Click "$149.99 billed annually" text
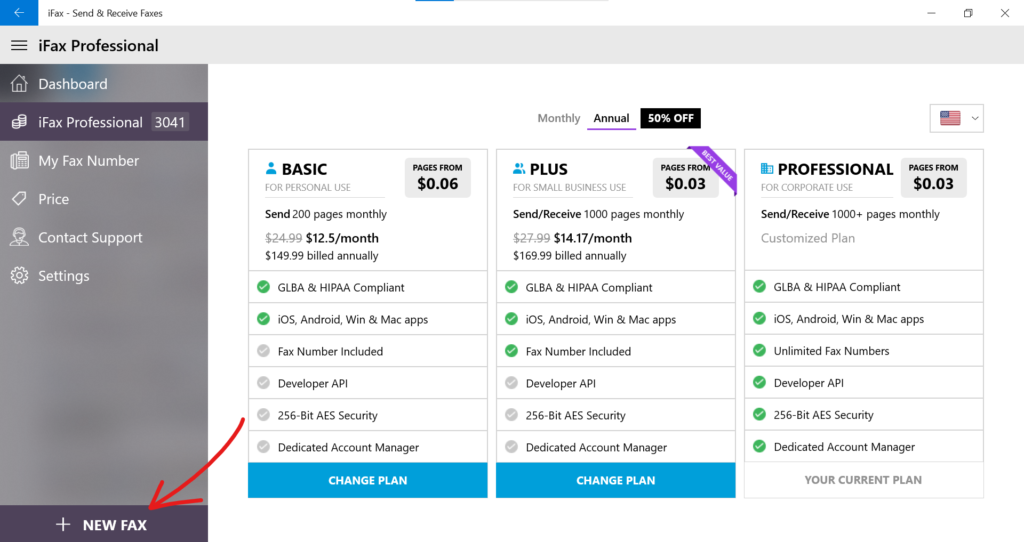 pos(321,255)
